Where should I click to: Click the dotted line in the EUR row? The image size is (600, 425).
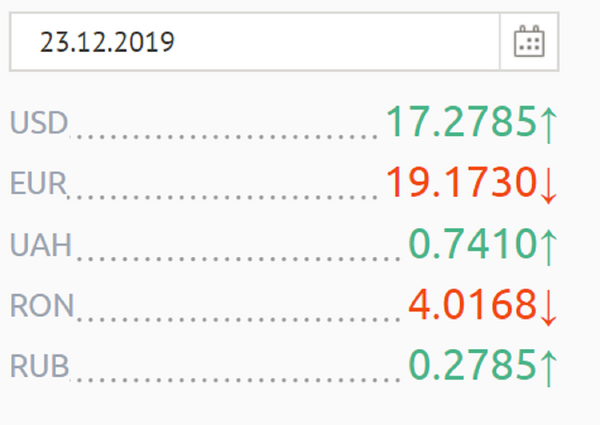[x=224, y=197]
